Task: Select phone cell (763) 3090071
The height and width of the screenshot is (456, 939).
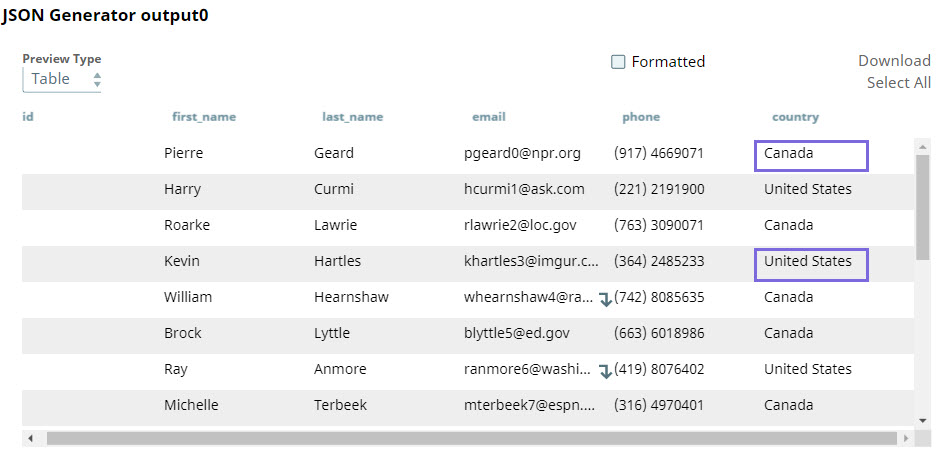Action: click(x=659, y=225)
